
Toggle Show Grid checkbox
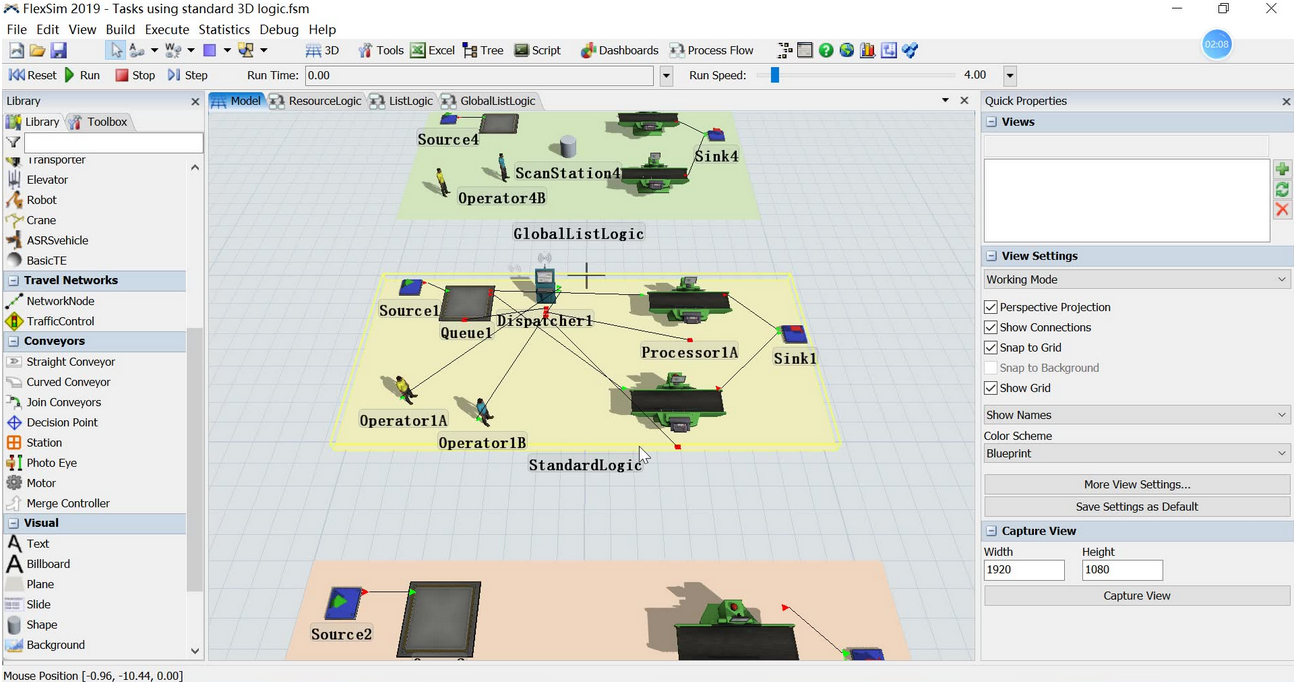pyautogui.click(x=991, y=388)
